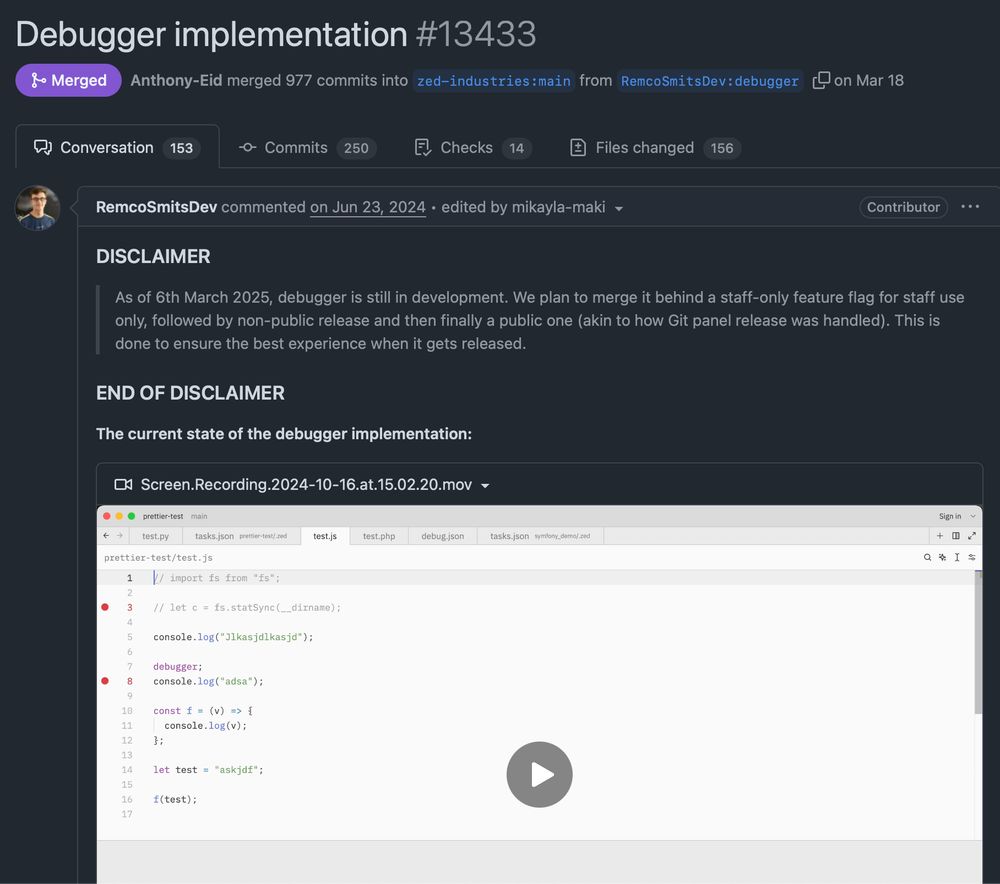Click the 'main' branch label in editor title bar
Image resolution: width=1000 pixels, height=884 pixels.
pyautogui.click(x=199, y=516)
